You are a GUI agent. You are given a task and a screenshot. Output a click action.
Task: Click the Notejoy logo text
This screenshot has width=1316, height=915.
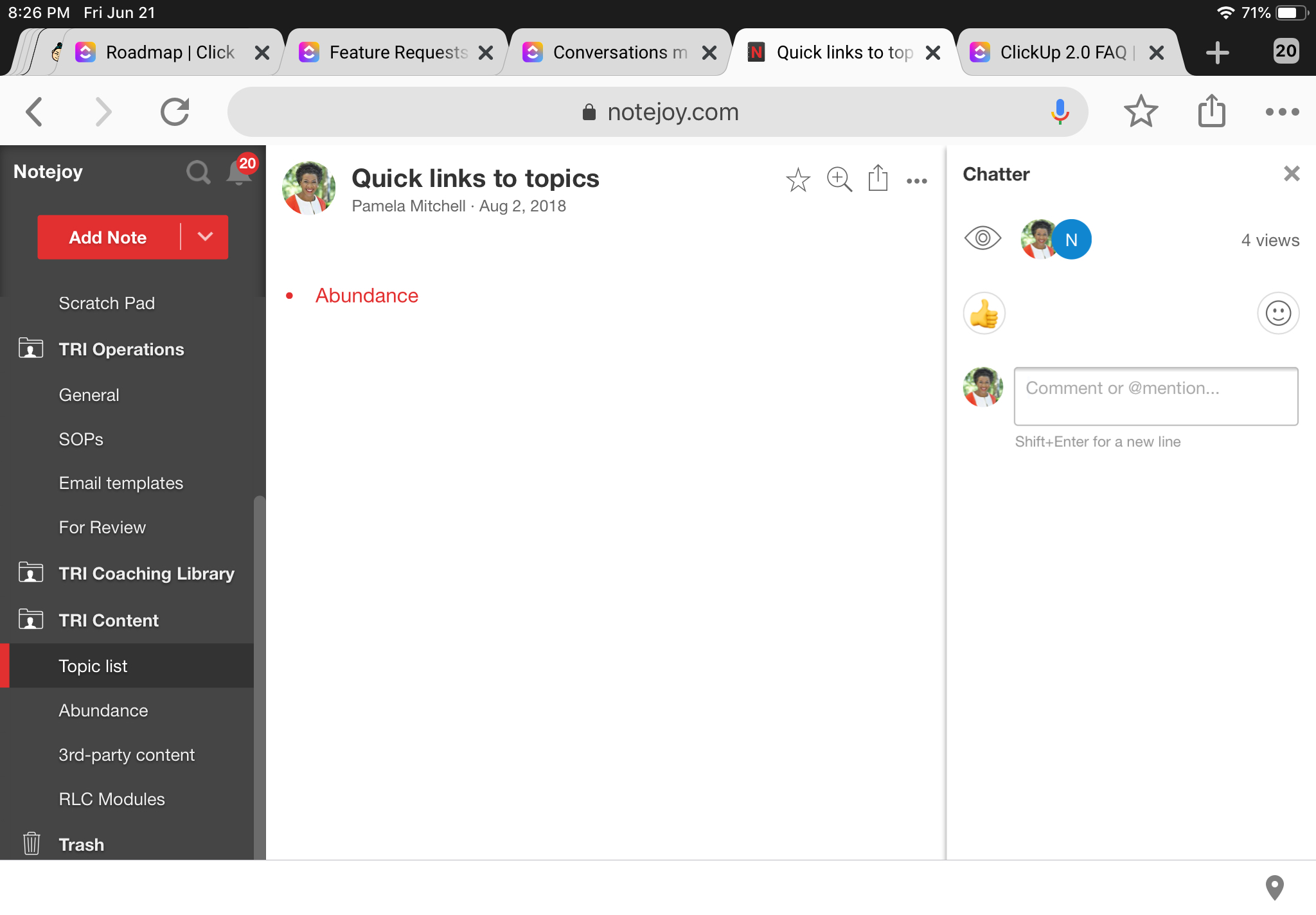tap(48, 172)
